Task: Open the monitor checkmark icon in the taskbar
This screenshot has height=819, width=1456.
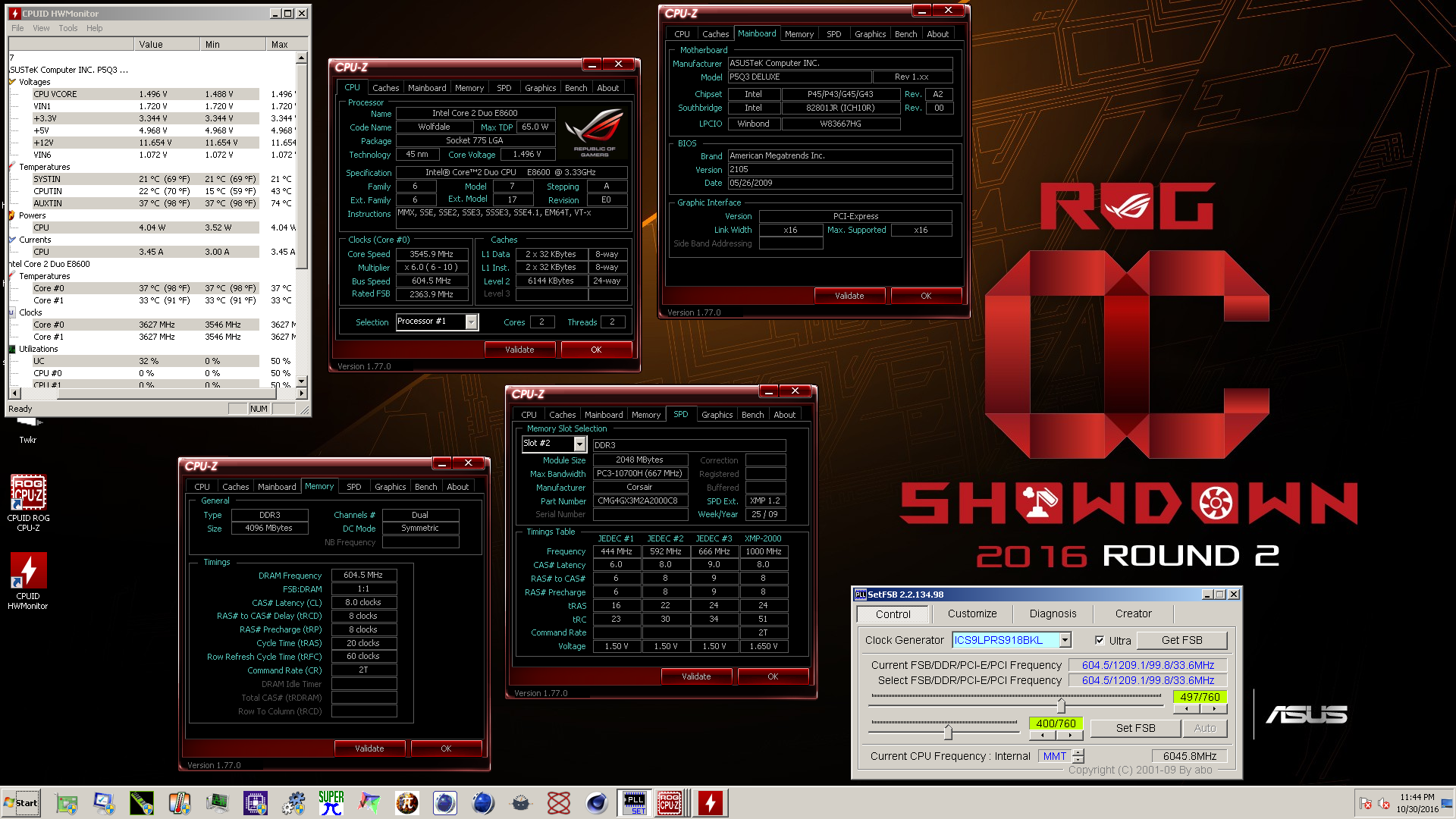Action: tap(104, 803)
